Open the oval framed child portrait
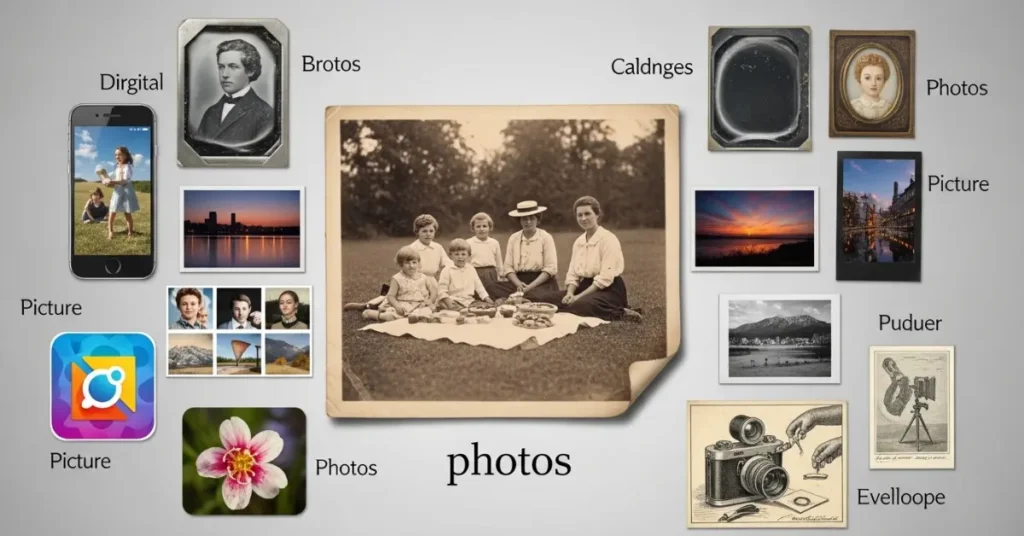Viewport: 1024px width, 536px height. [x=872, y=84]
